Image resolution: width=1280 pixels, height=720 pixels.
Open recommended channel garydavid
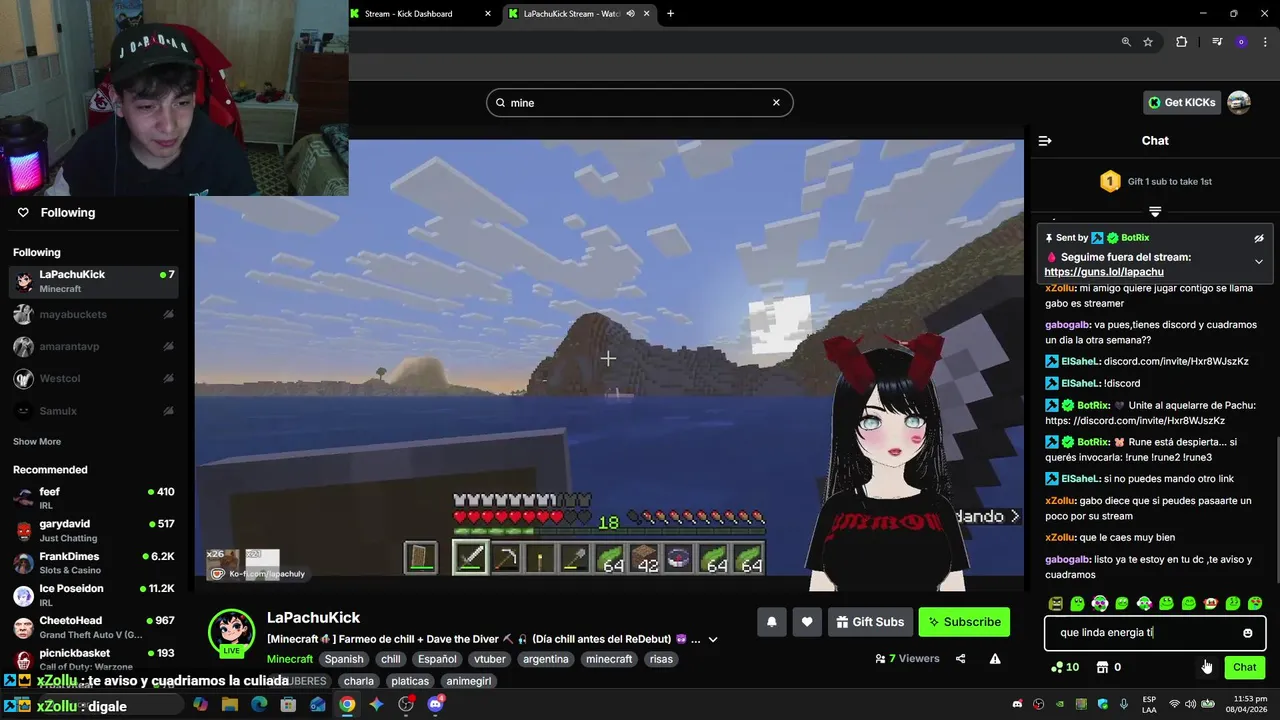coord(94,530)
